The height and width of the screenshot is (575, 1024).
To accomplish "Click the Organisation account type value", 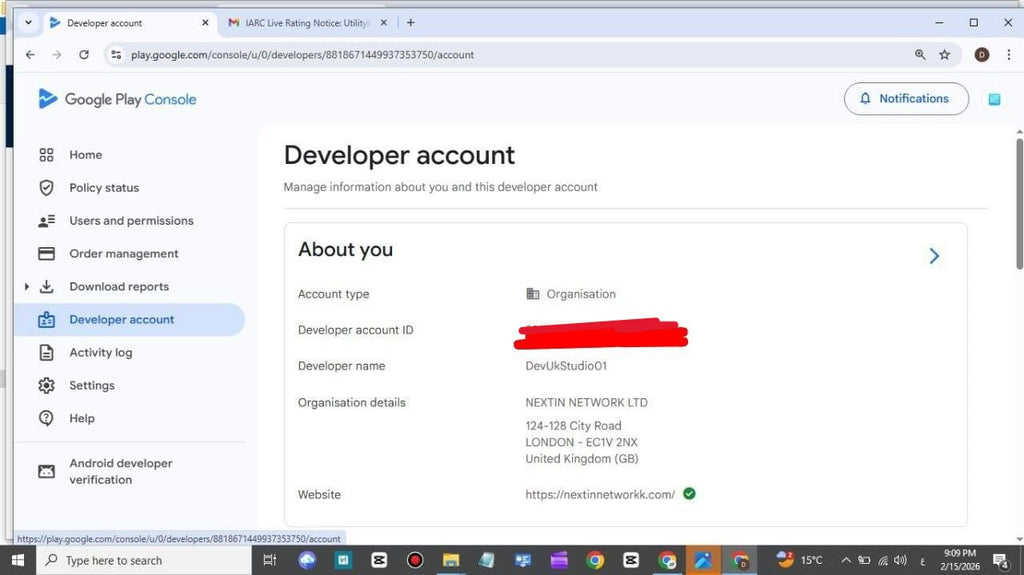I will [581, 294].
